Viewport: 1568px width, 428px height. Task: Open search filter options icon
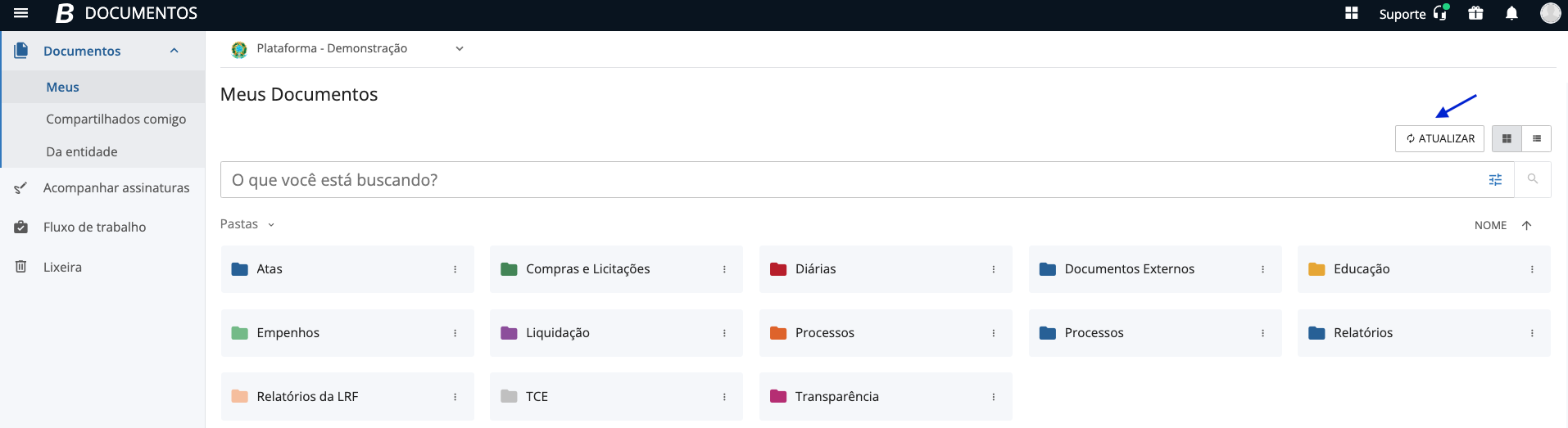1495,180
